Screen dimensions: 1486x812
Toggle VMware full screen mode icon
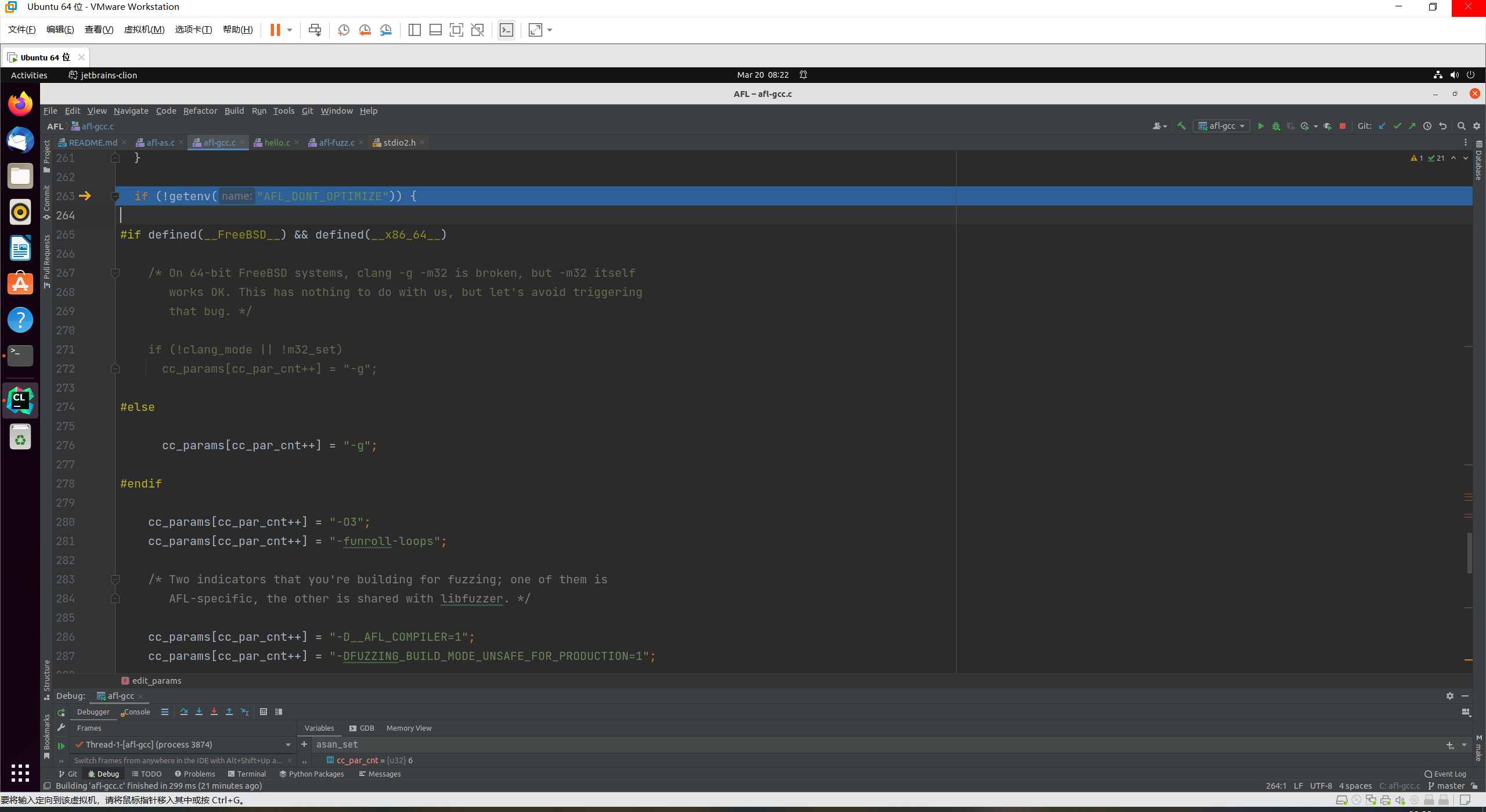(457, 30)
